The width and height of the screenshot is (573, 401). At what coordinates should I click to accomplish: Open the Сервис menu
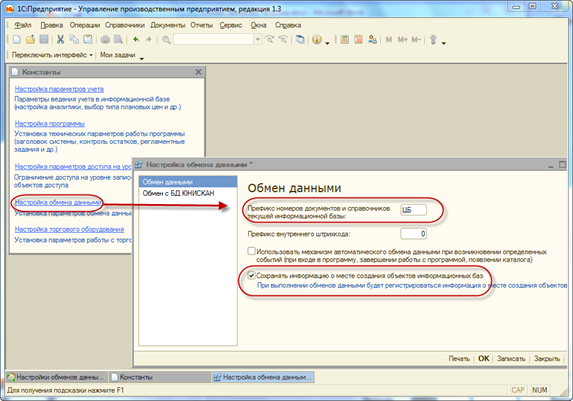[231, 25]
